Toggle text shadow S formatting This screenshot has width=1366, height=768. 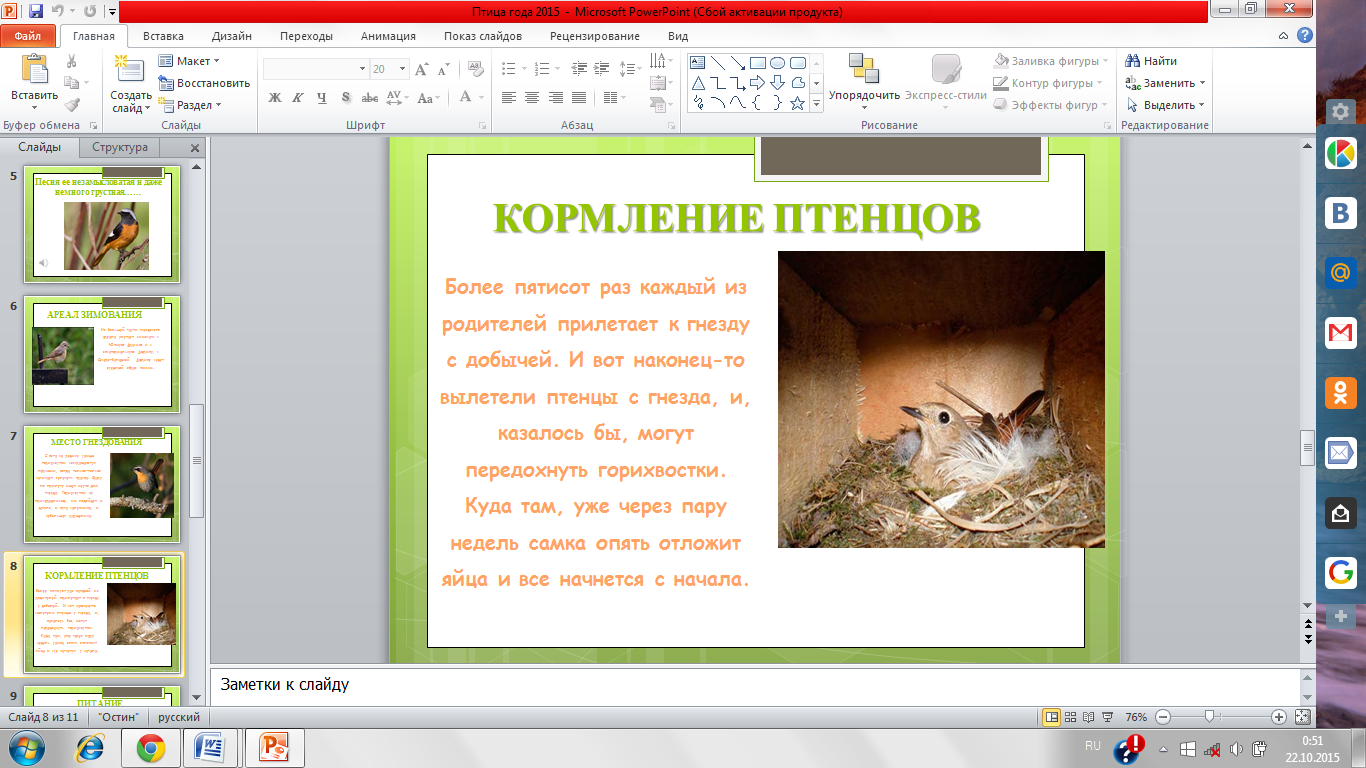pos(346,98)
